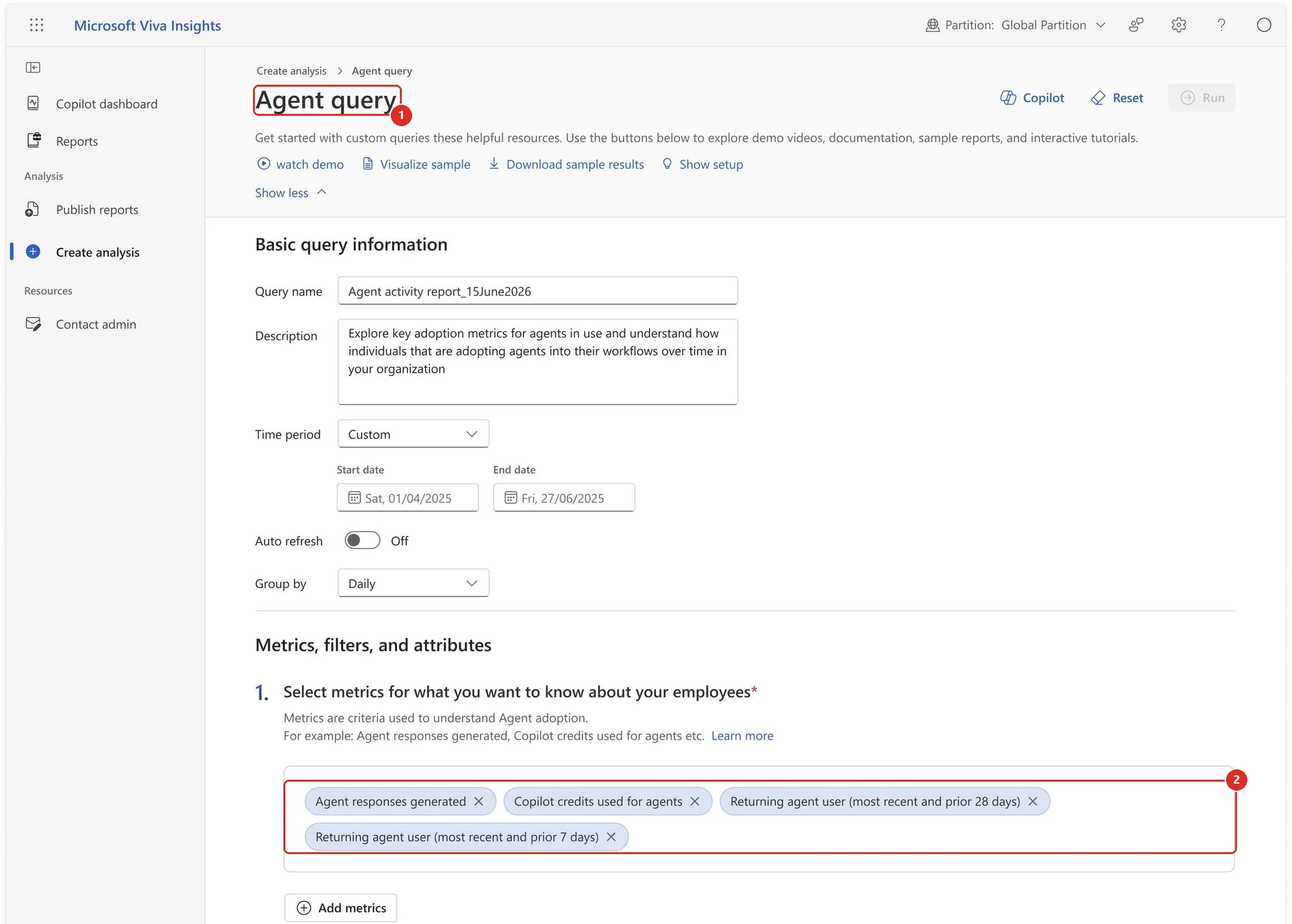Image resolution: width=1292 pixels, height=924 pixels.
Task: Click the Microsoft Viva Insights title
Action: (148, 25)
